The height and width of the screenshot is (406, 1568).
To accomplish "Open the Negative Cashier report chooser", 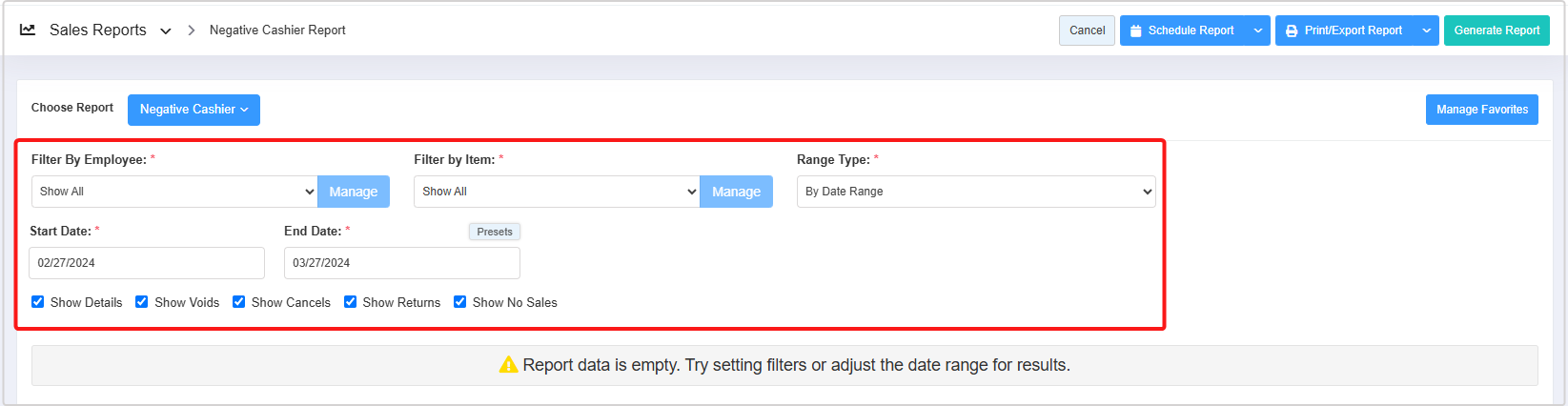I will click(x=193, y=110).
